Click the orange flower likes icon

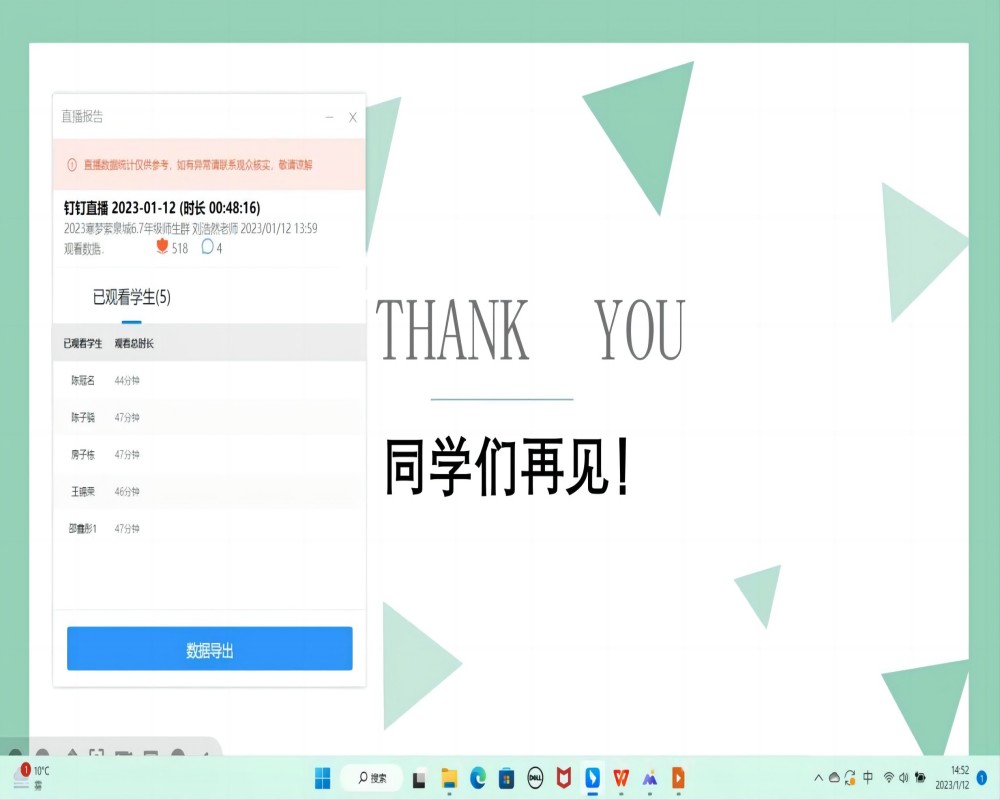163,247
